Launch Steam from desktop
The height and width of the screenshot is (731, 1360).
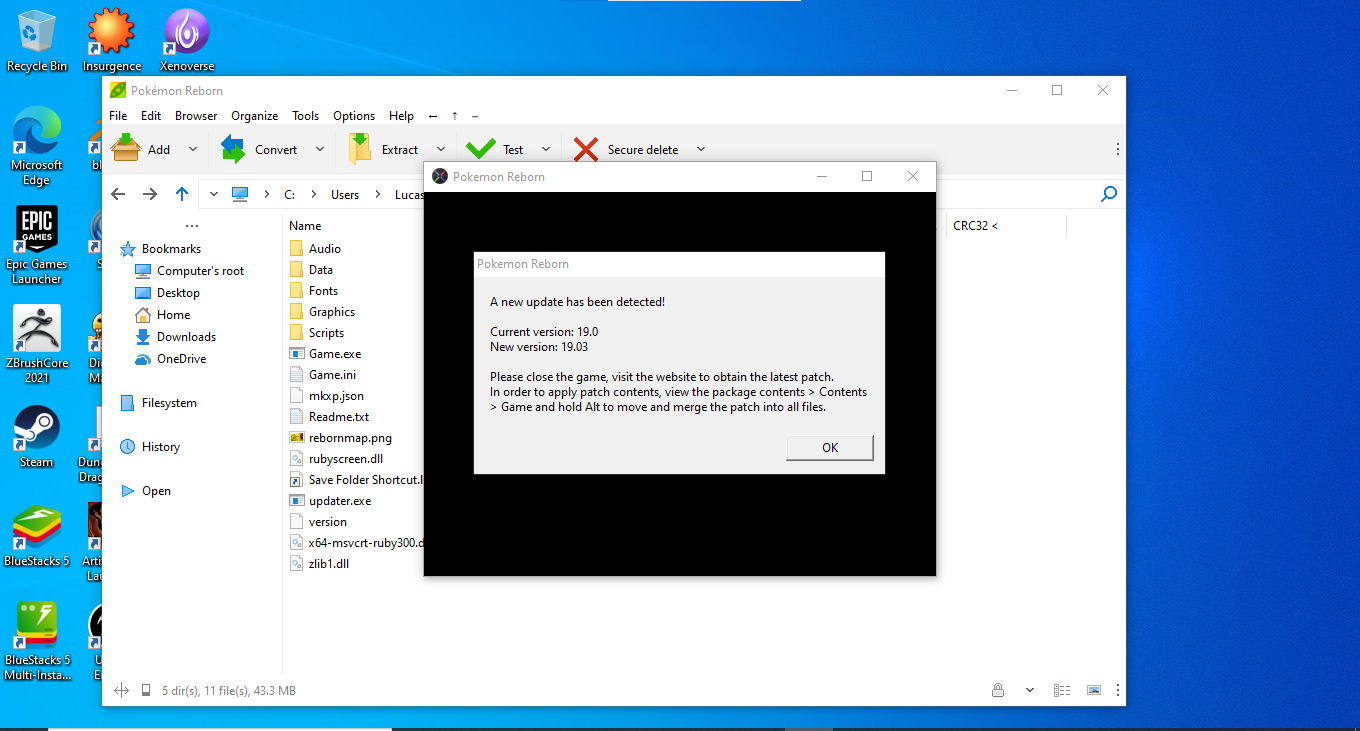[37, 437]
